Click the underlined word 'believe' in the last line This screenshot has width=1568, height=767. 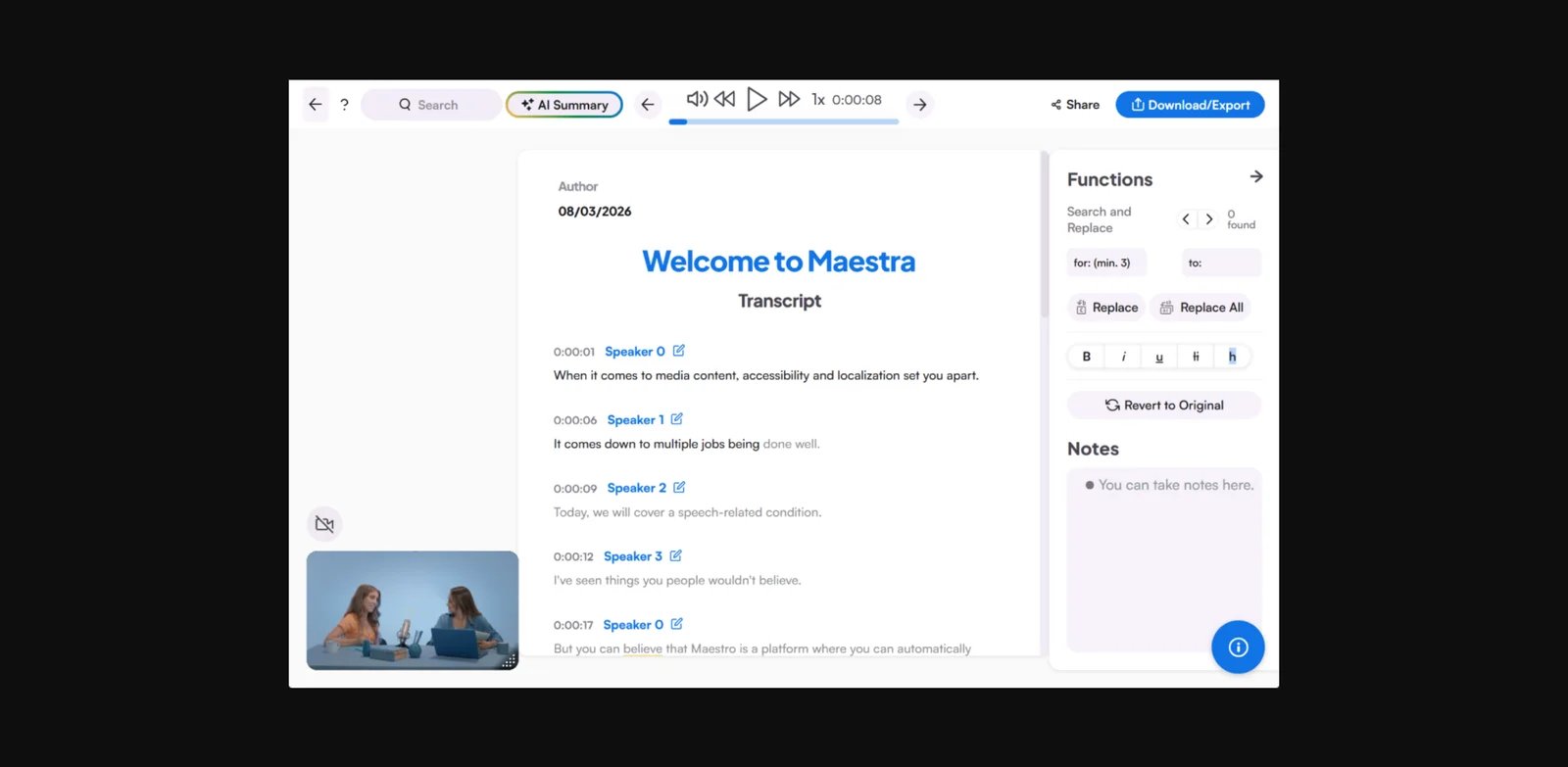point(643,648)
